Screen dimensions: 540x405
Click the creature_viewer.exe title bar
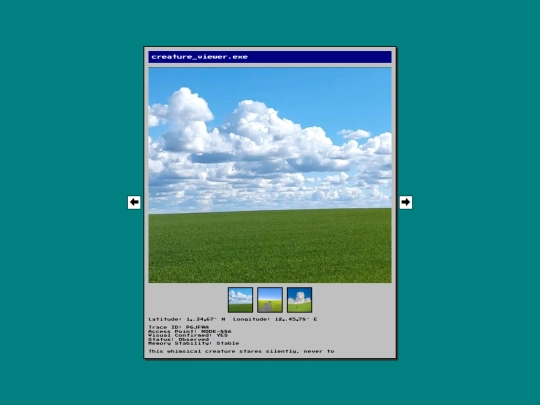tap(270, 57)
